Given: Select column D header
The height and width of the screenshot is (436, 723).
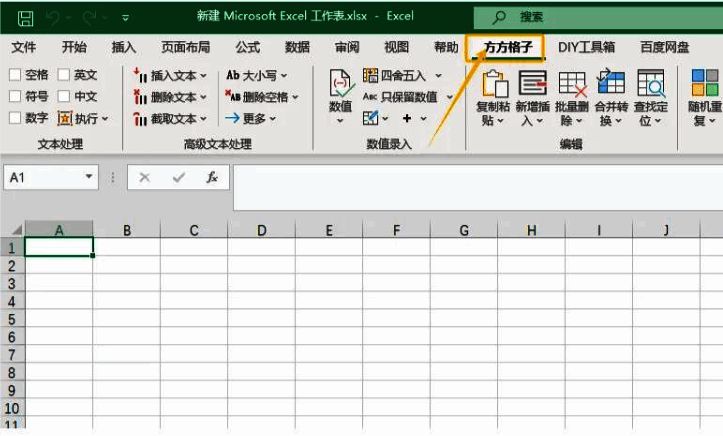Looking at the screenshot, I should (261, 230).
